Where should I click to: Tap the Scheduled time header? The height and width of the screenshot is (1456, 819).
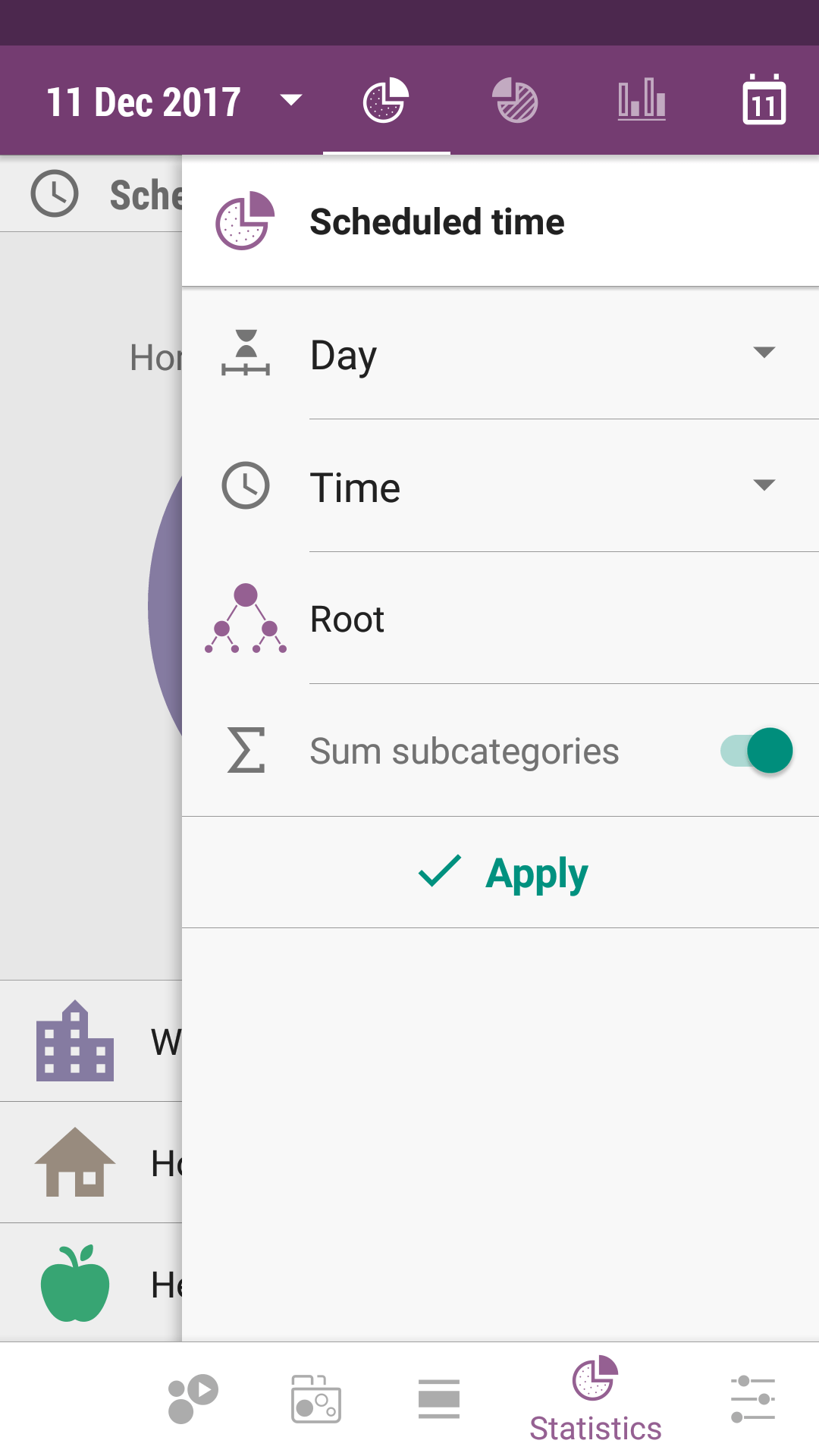437,222
